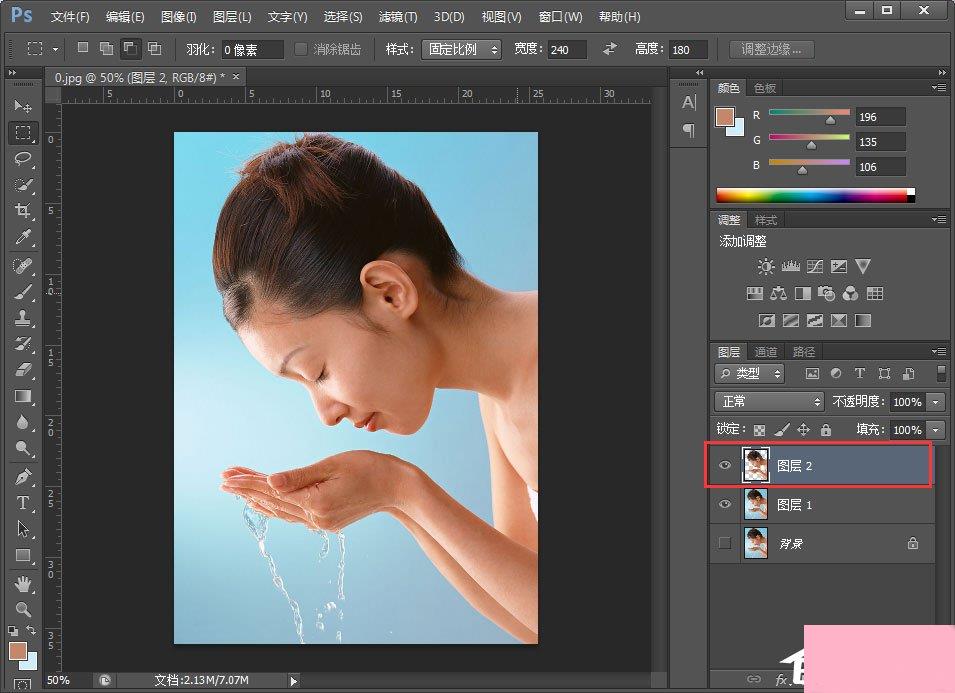Add a Curves adjustment

(815, 266)
